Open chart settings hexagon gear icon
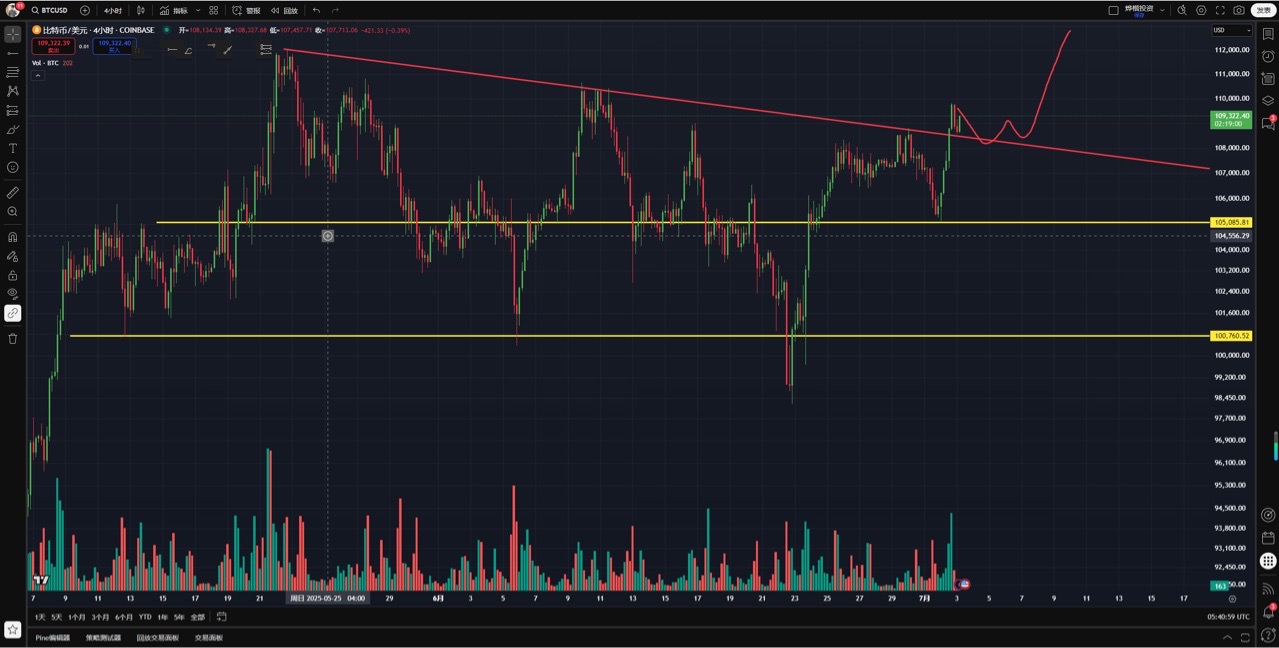 click(x=1201, y=10)
